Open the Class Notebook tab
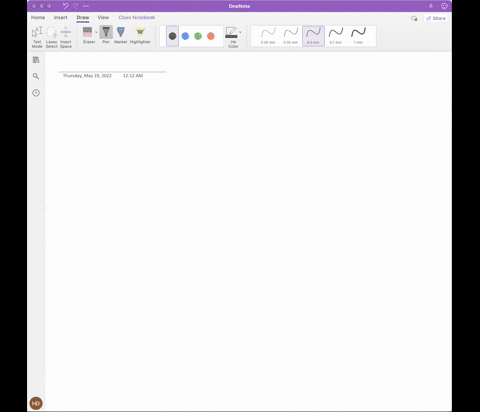 pyautogui.click(x=137, y=17)
